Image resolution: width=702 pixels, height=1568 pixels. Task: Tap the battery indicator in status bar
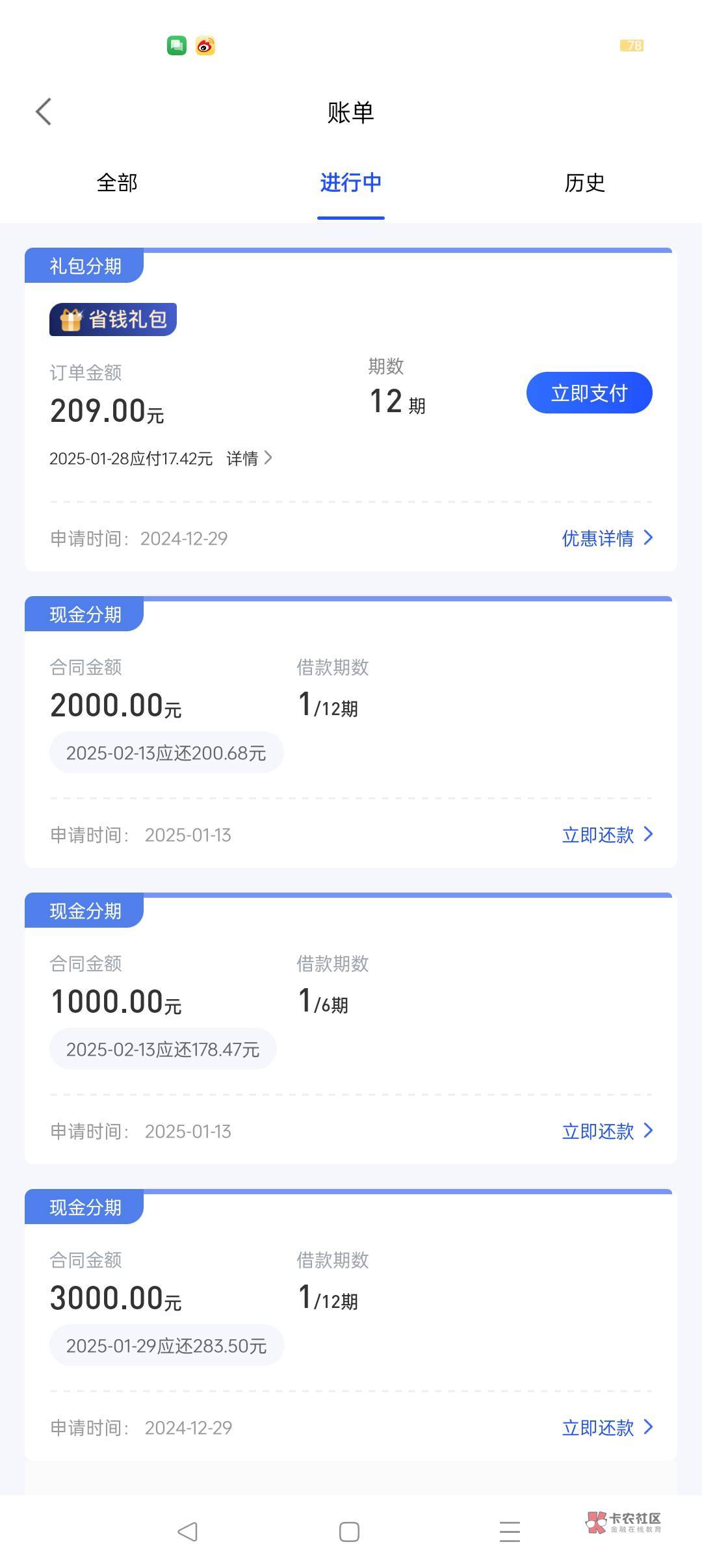[632, 46]
